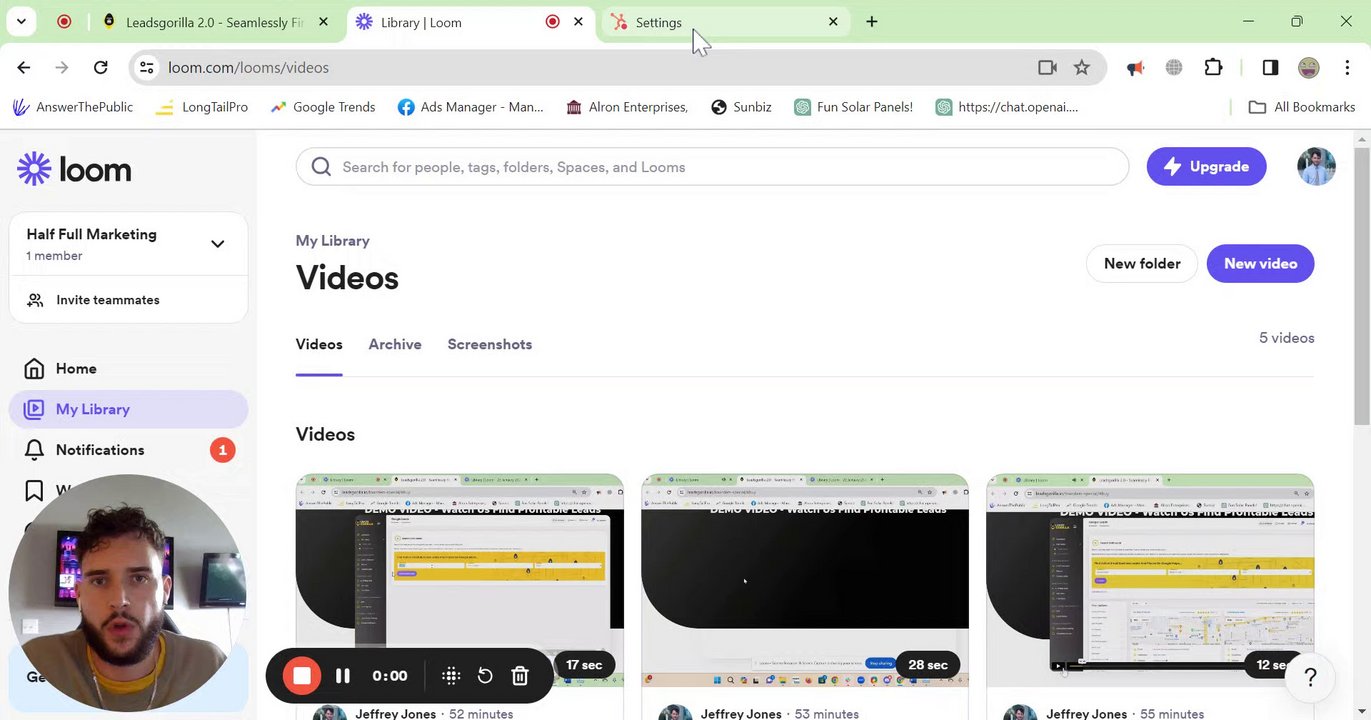The height and width of the screenshot is (720, 1371).
Task: View site information icon in address bar
Action: pos(147,67)
